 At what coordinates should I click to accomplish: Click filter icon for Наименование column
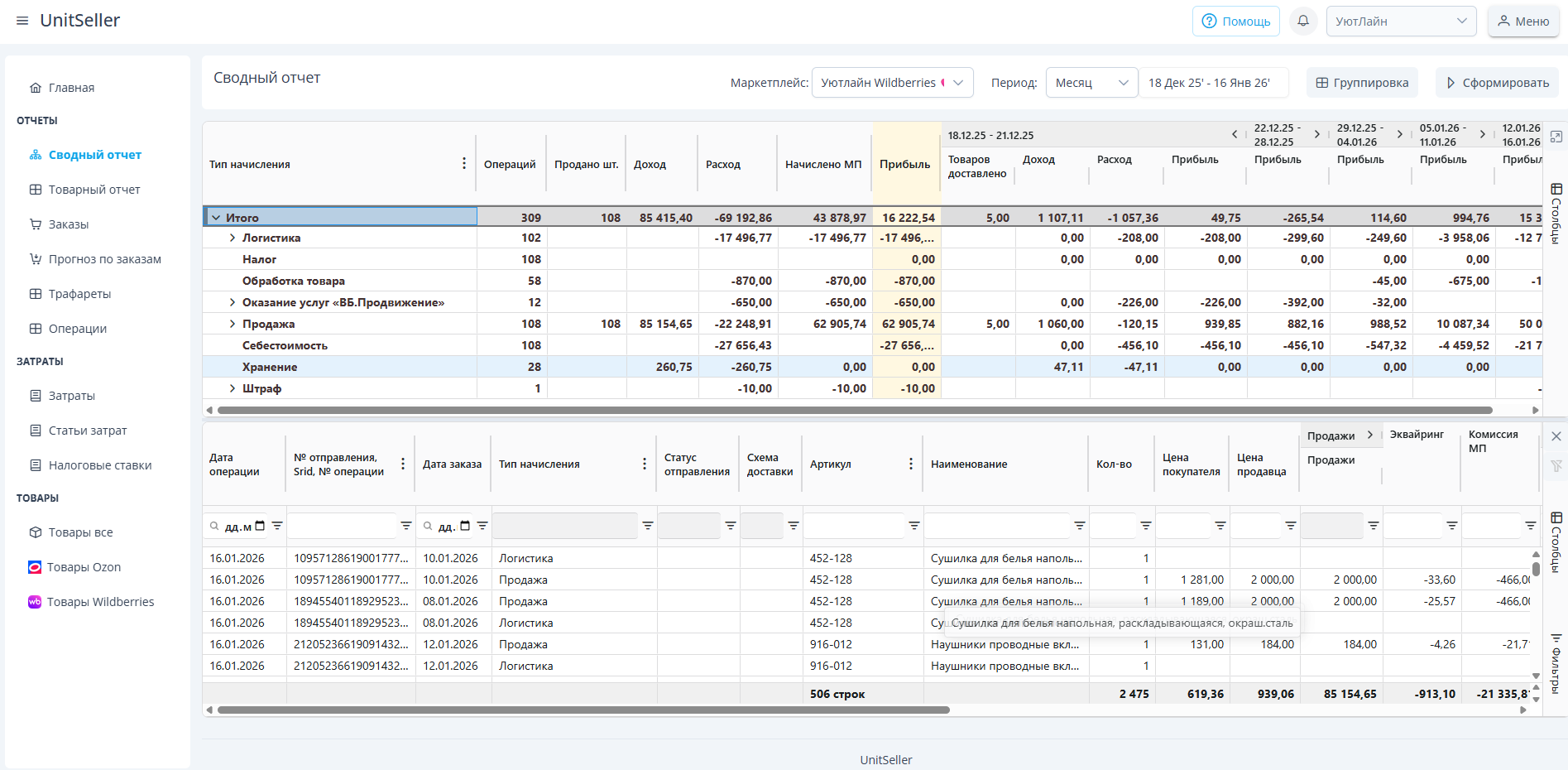point(1079,526)
